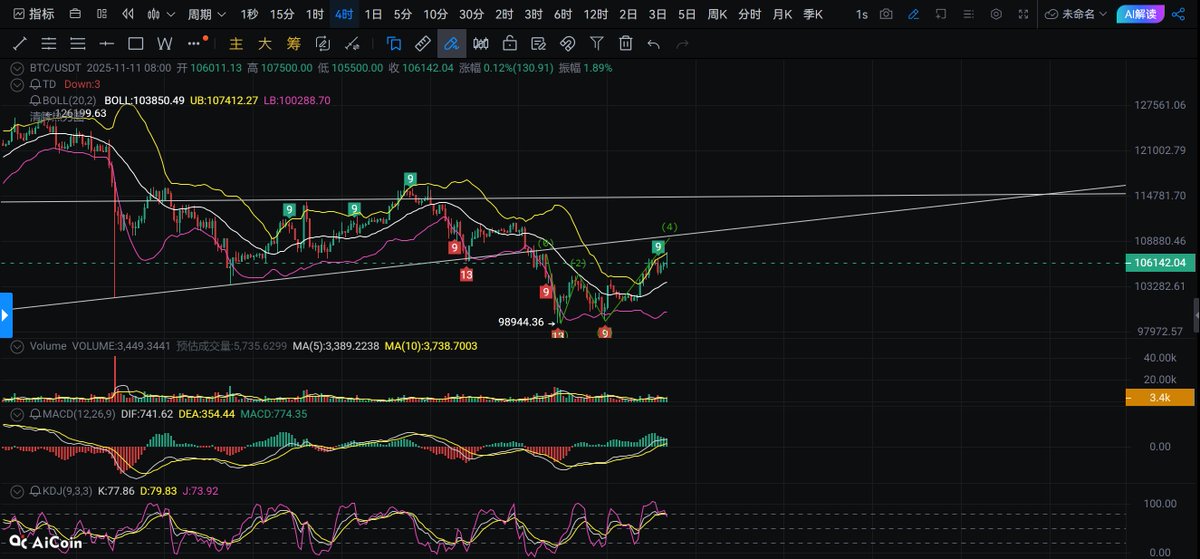Open the drawings filter funnel icon
This screenshot has height=559, width=1200.
pyautogui.click(x=596, y=43)
